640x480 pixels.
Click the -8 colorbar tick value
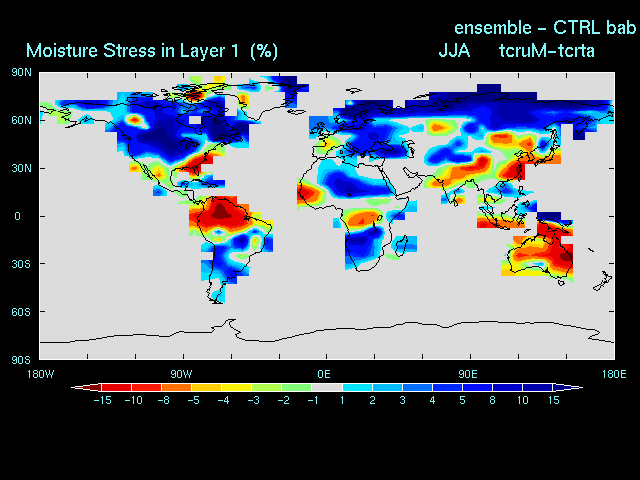tap(164, 400)
